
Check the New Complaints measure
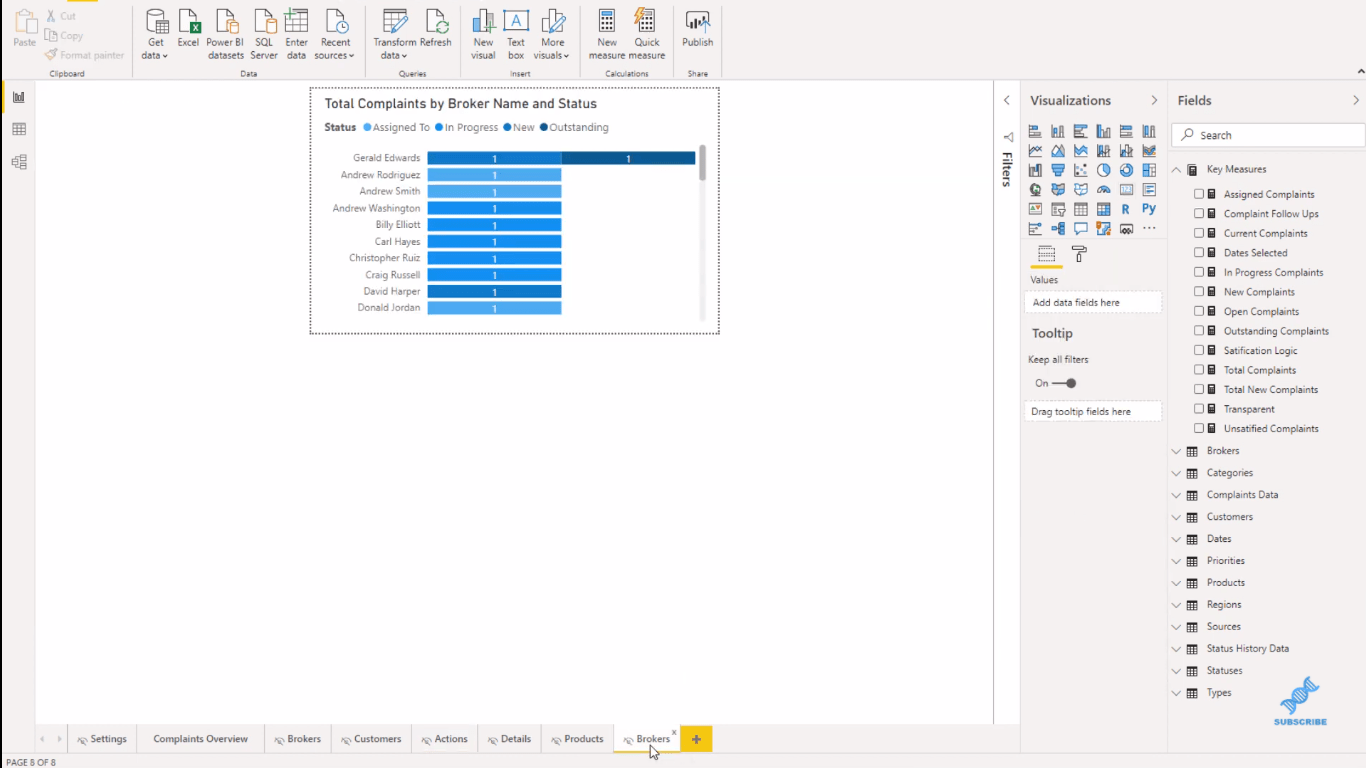click(x=1199, y=291)
